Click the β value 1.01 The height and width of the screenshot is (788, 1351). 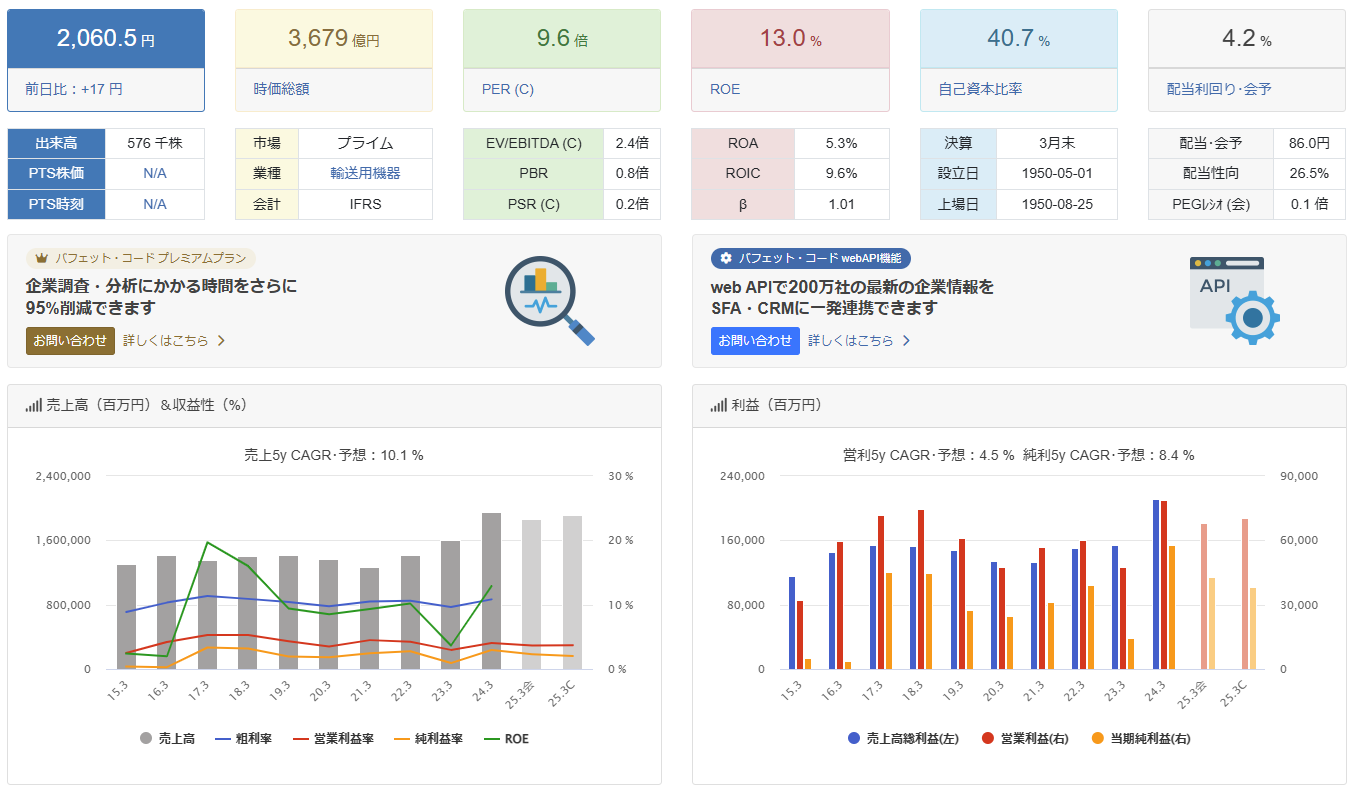(842, 204)
